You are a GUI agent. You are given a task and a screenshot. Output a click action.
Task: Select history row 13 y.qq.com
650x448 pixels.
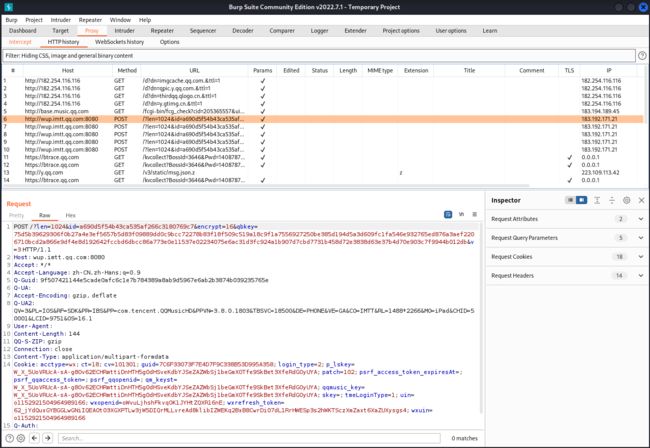[323, 172]
